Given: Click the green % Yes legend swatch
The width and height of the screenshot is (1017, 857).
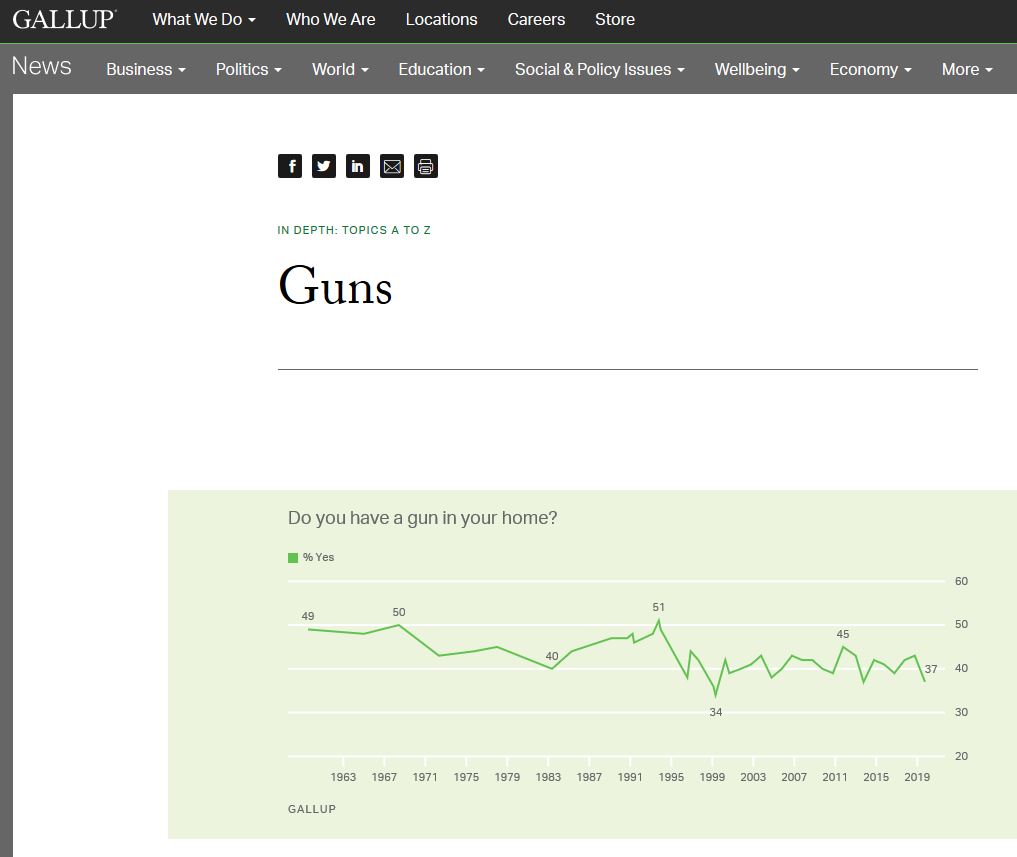Looking at the screenshot, I should [293, 557].
